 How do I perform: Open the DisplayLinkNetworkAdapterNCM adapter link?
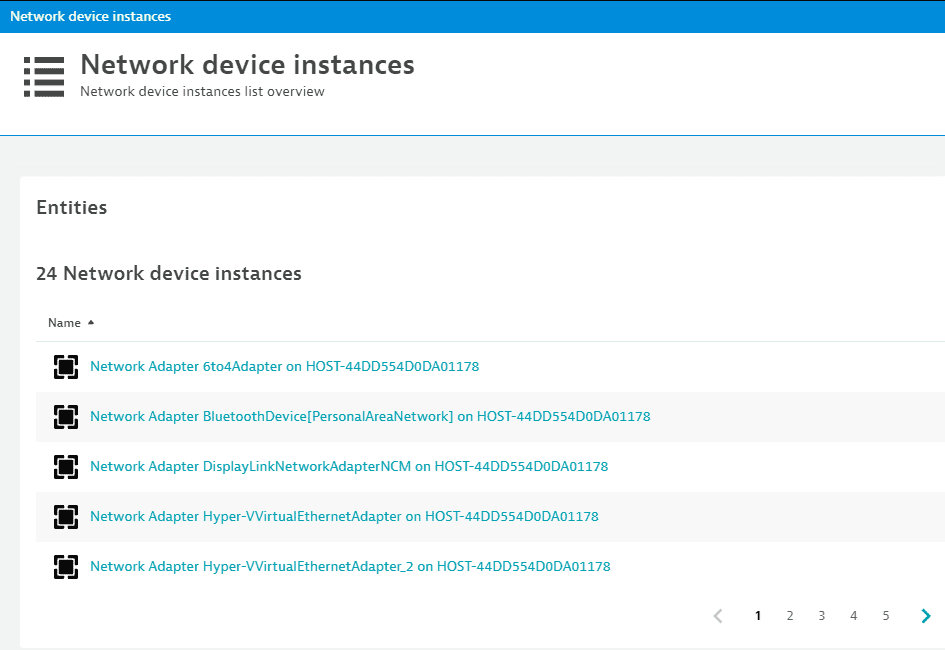[x=349, y=467]
